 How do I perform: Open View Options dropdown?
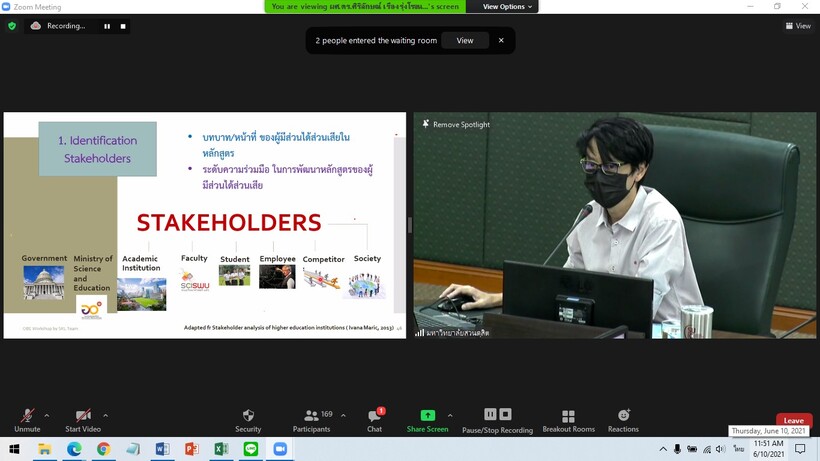click(507, 7)
